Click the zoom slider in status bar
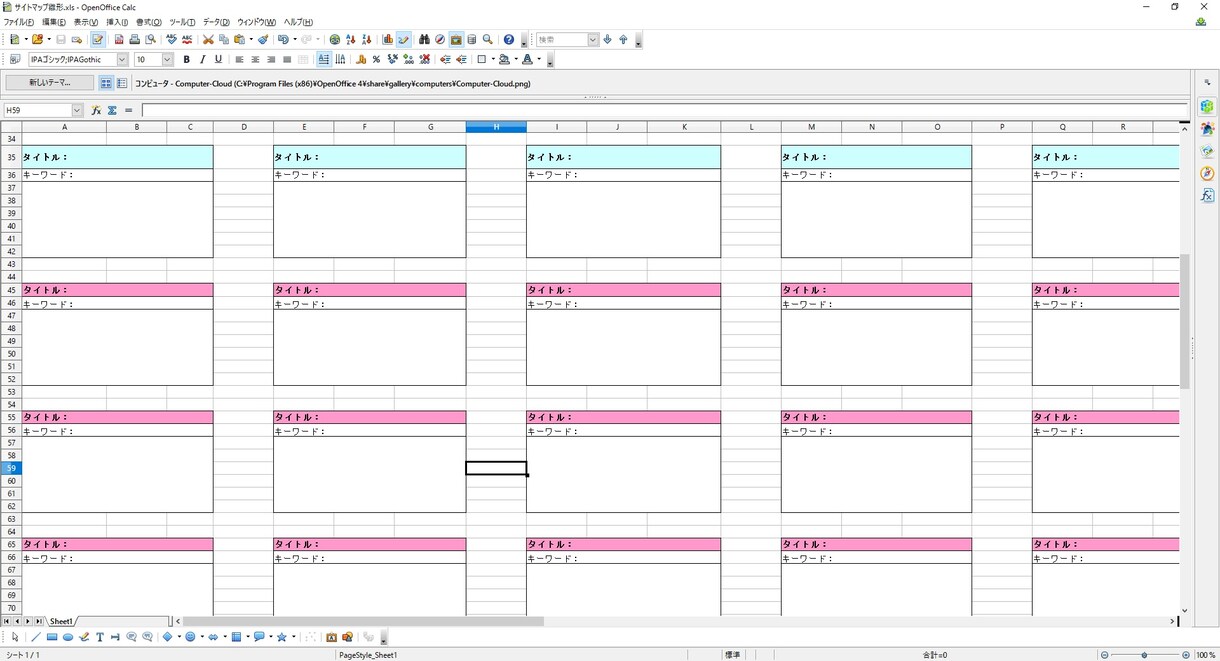 [1144, 655]
